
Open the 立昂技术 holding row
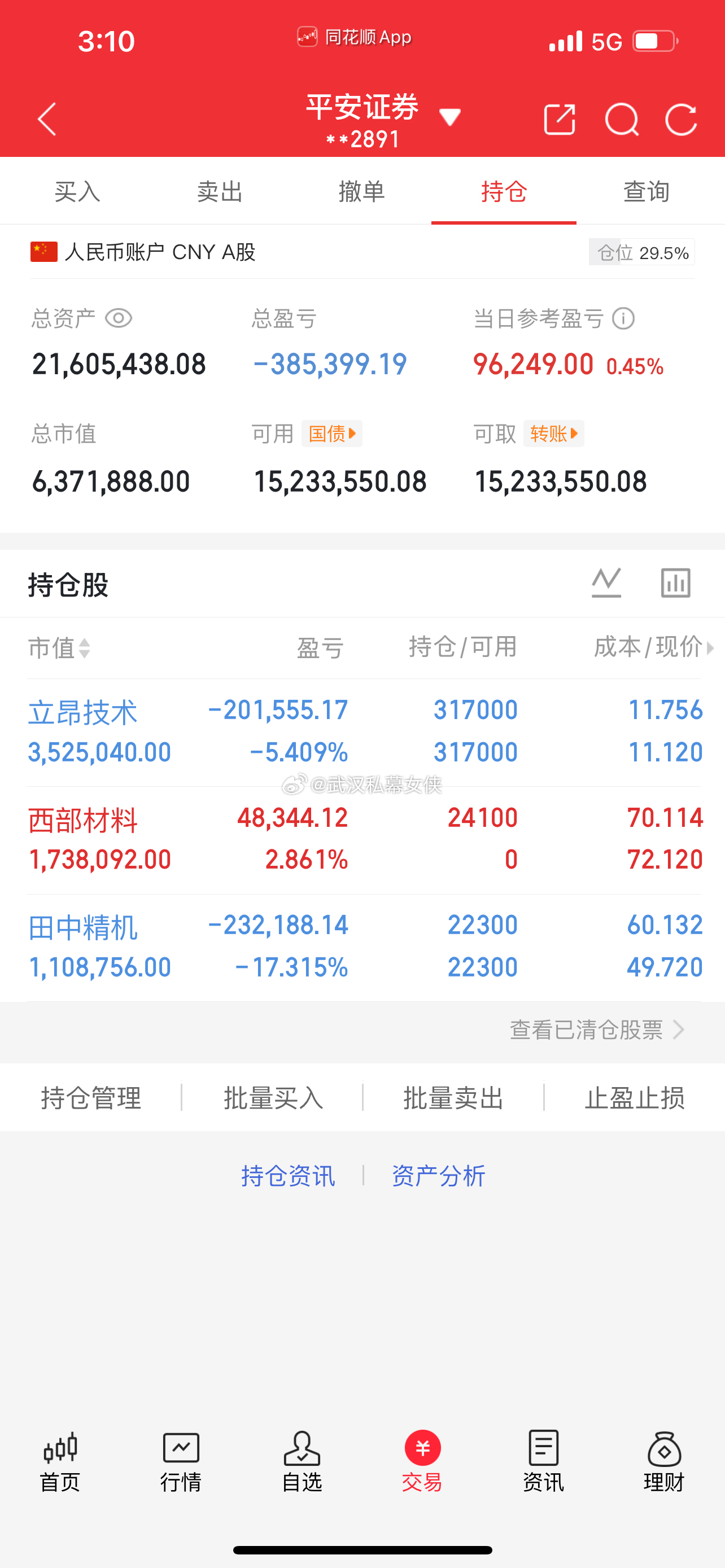(x=364, y=731)
